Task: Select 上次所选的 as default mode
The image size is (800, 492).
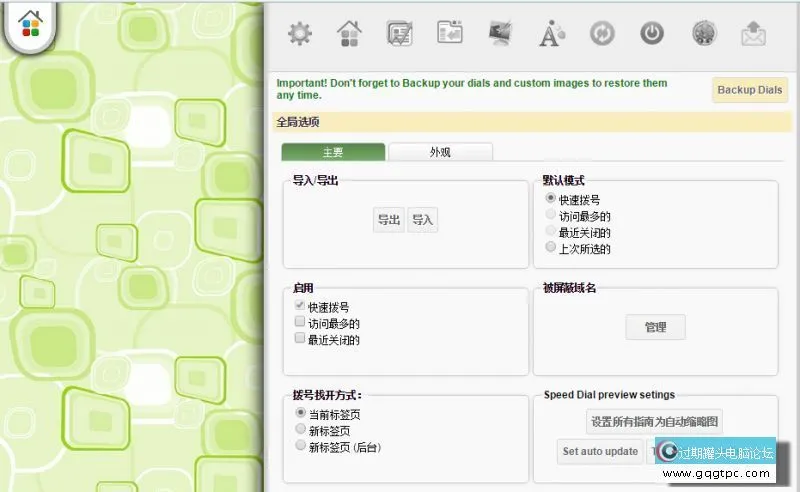Action: [550, 246]
